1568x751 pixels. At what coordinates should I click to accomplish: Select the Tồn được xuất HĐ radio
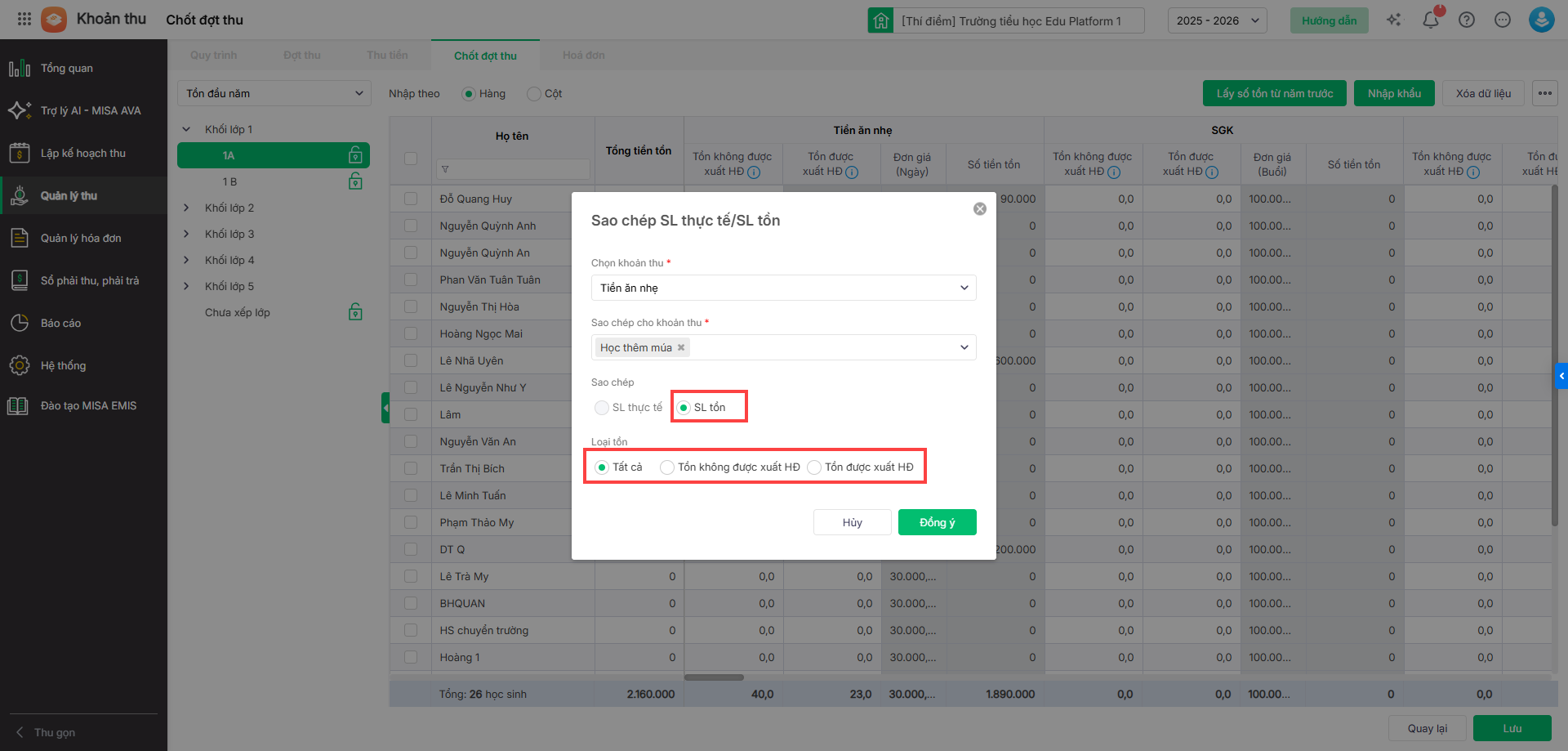coord(814,467)
